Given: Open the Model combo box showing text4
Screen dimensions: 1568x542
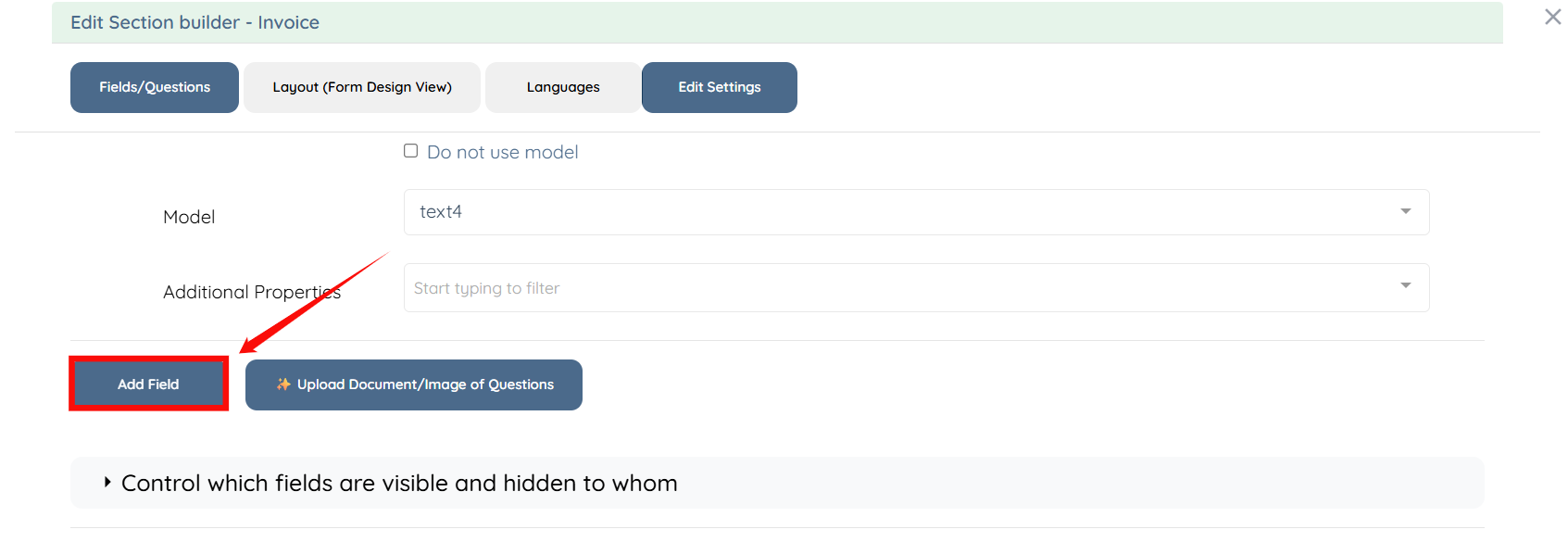Looking at the screenshot, I should (x=916, y=212).
